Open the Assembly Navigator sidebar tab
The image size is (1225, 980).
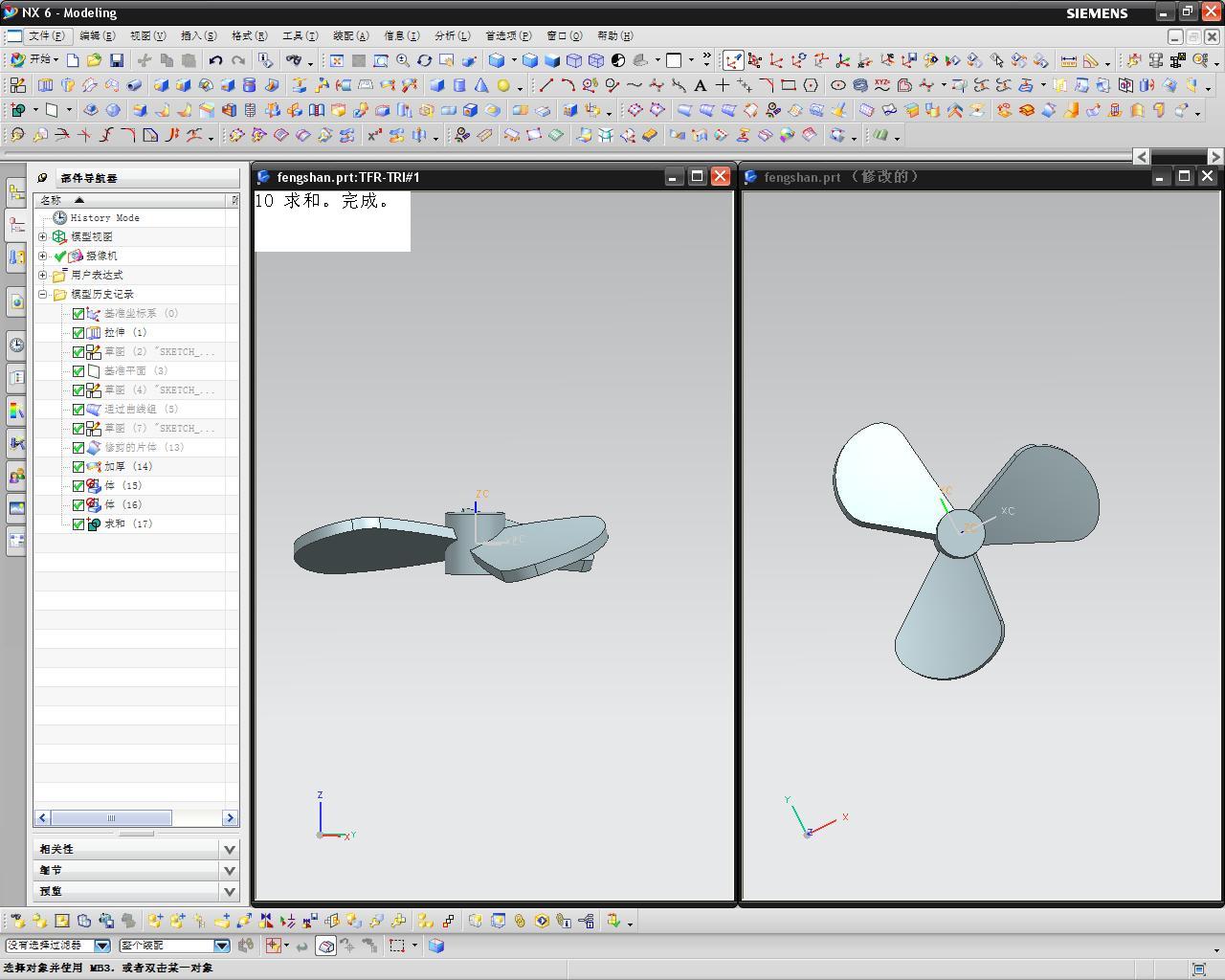[x=16, y=193]
